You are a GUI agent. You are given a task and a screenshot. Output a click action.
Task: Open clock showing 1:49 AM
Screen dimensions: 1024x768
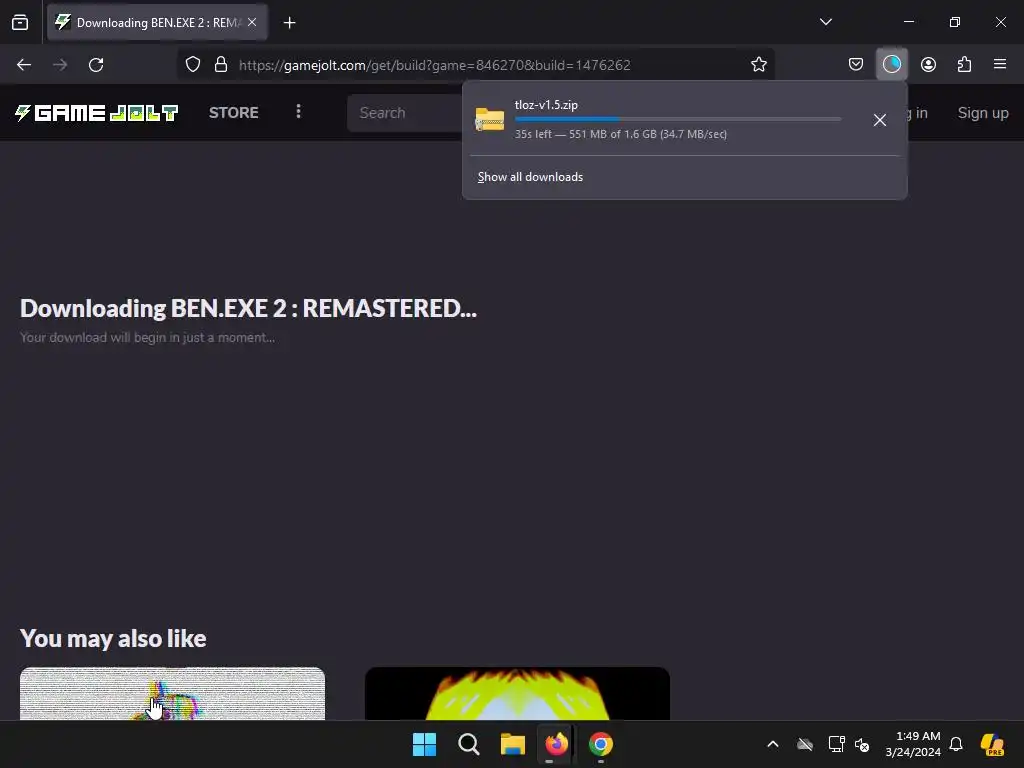point(913,744)
